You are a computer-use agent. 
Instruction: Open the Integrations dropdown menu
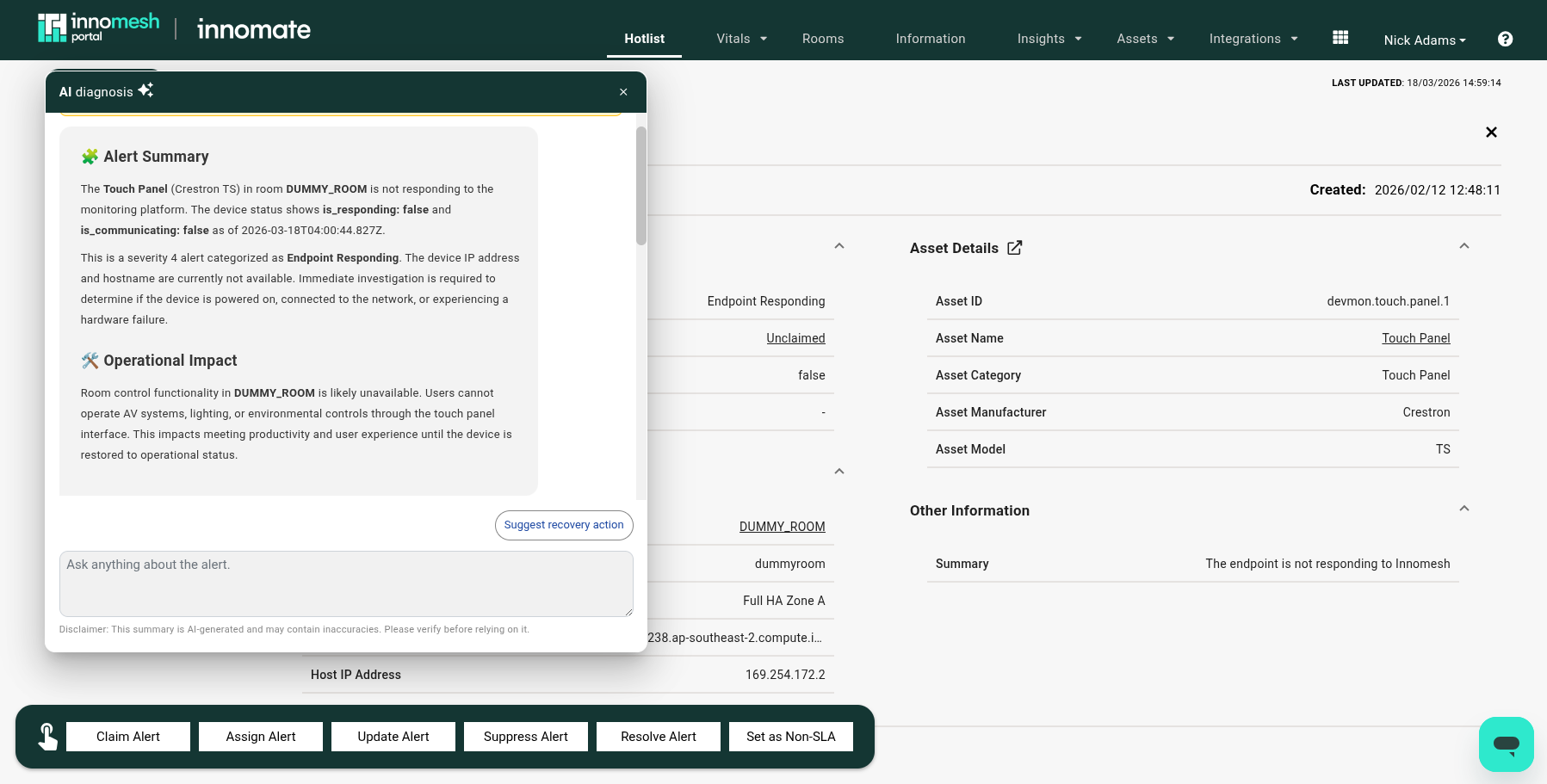1253,39
